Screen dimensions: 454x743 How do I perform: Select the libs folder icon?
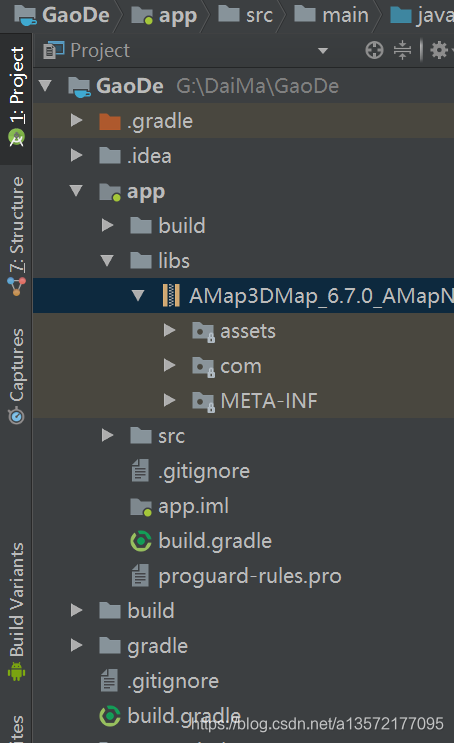(x=141, y=261)
